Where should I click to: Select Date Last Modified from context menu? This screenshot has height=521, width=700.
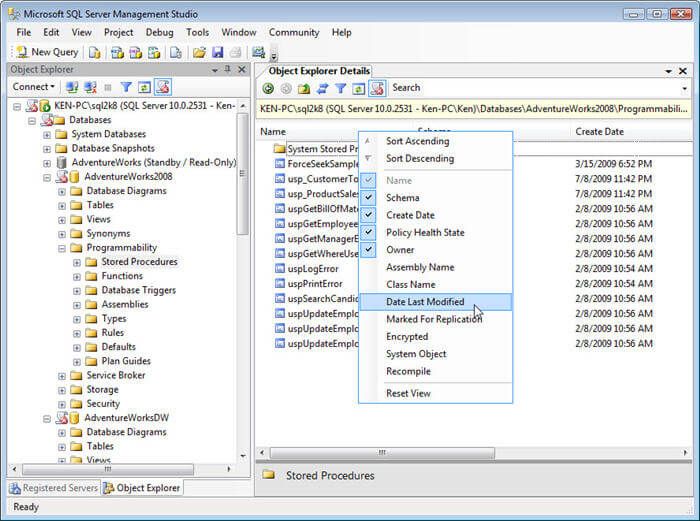point(425,302)
